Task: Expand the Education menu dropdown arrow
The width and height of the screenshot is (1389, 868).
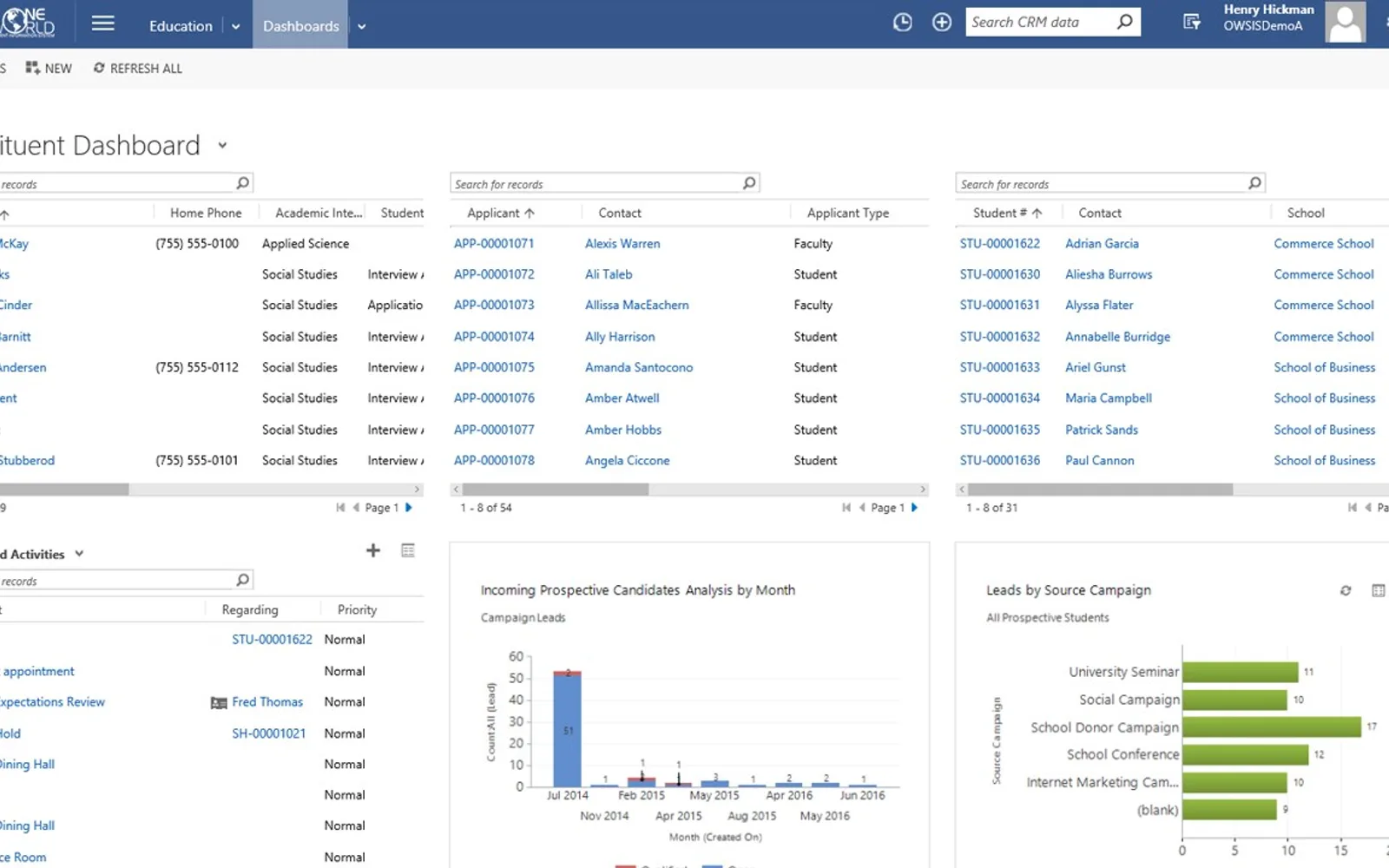Action: pos(235,26)
